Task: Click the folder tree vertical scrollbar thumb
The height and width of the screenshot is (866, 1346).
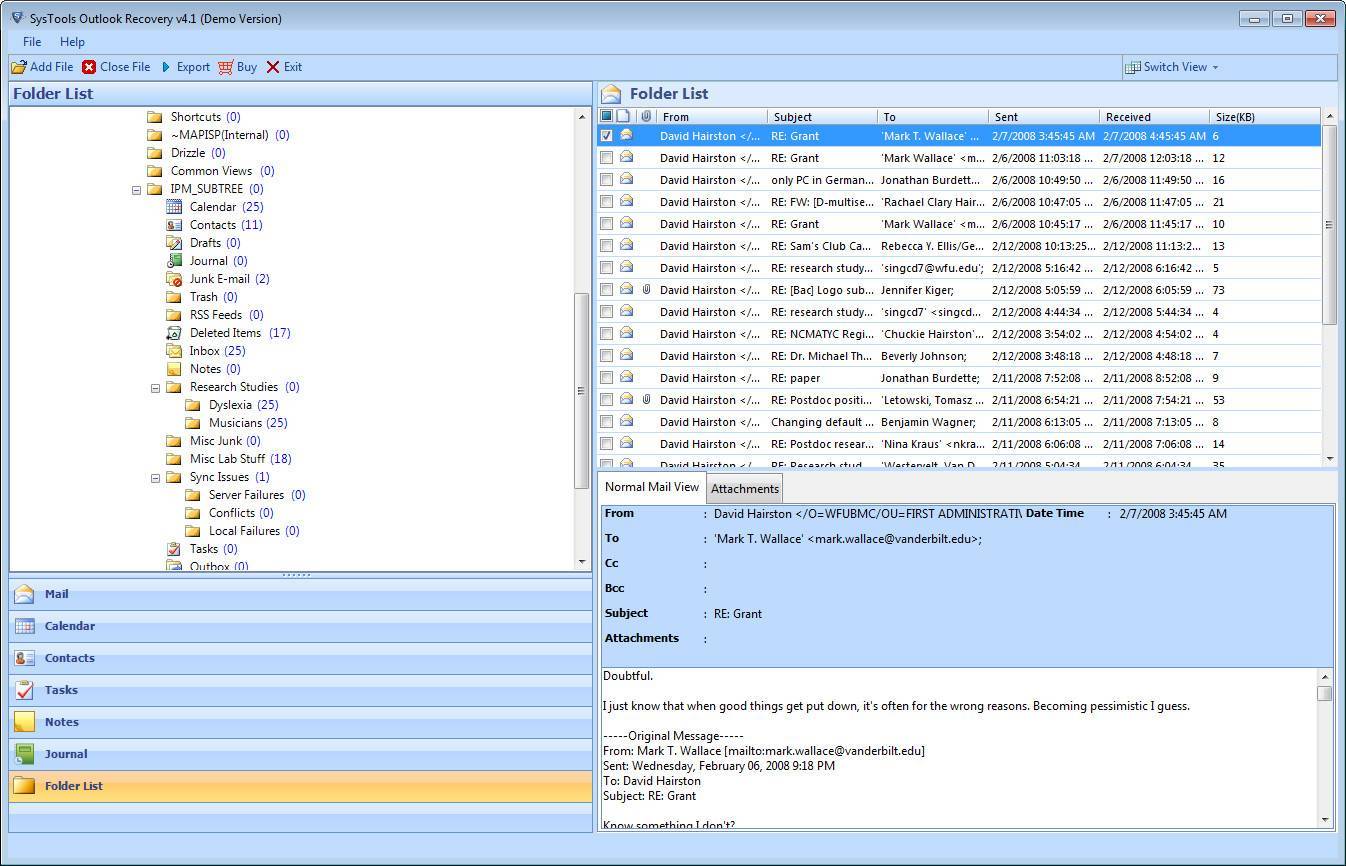Action: coord(581,390)
